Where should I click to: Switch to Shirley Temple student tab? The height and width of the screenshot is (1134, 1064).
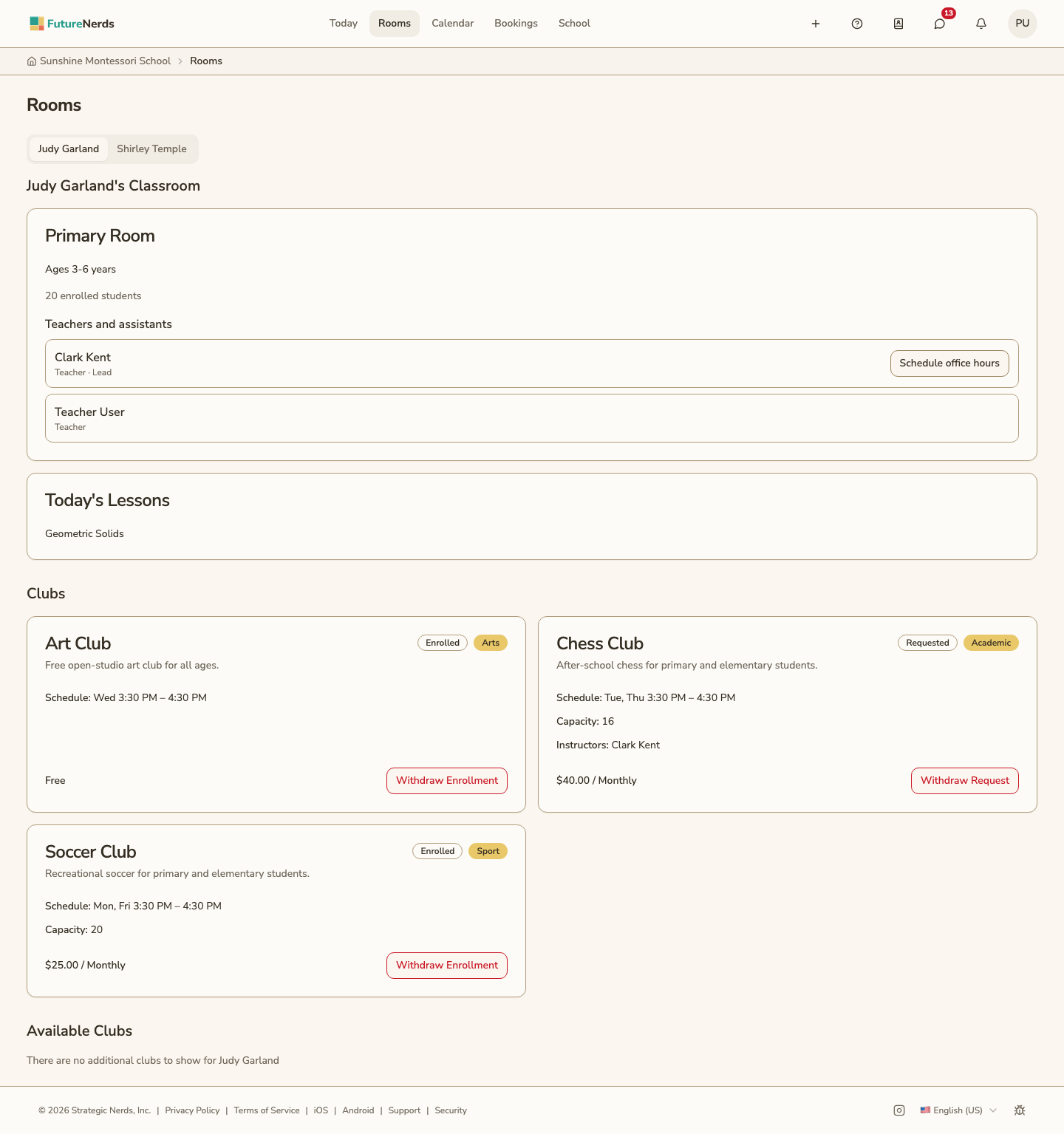(151, 148)
